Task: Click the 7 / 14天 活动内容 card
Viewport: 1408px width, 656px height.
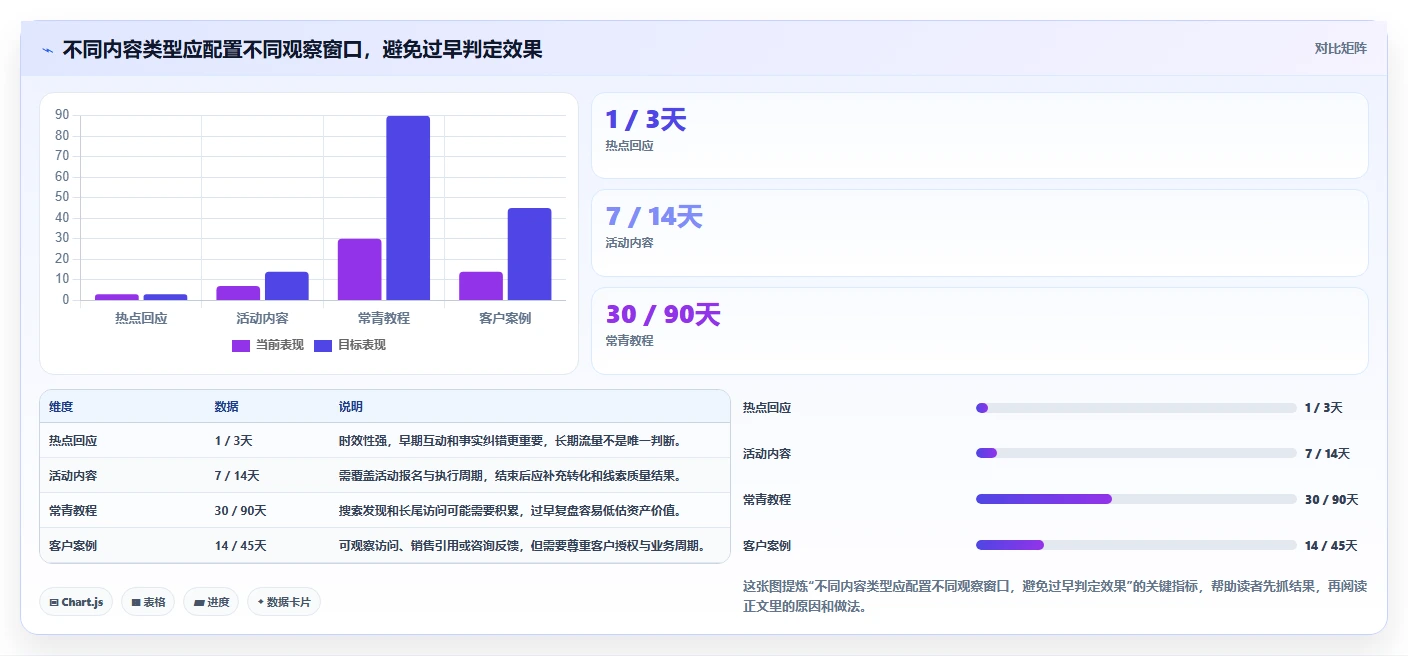Action: click(980, 233)
